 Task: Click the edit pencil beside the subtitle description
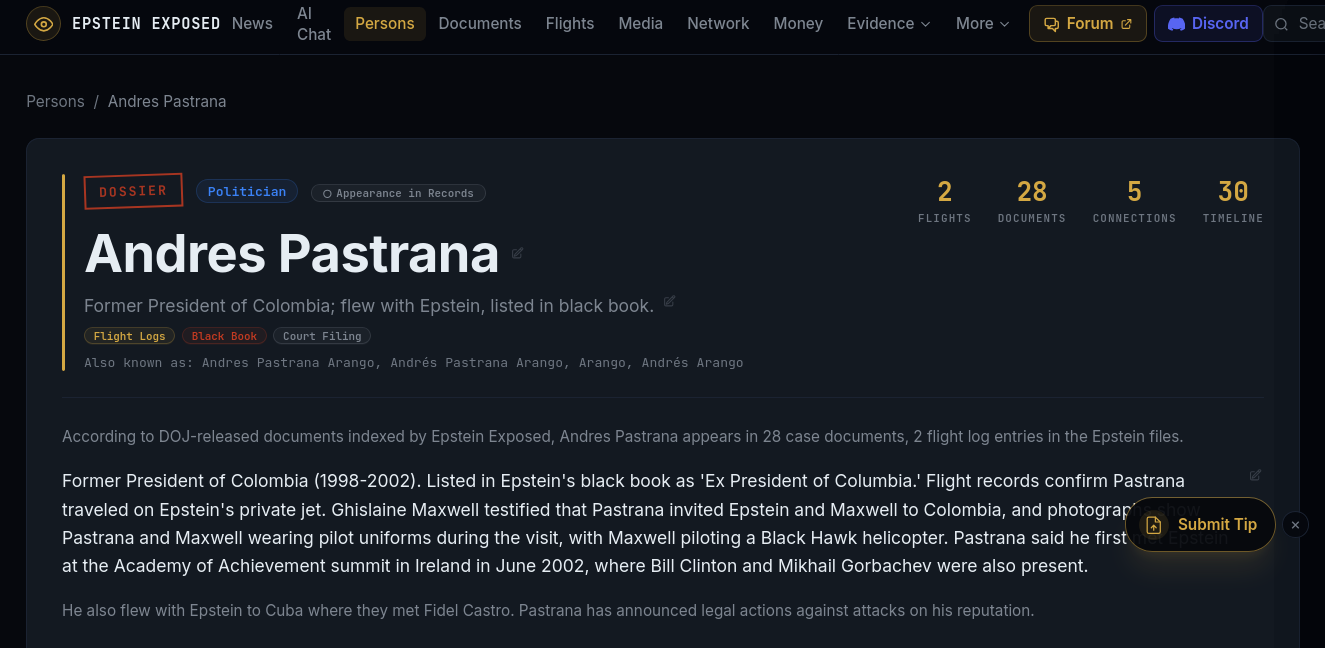669,301
